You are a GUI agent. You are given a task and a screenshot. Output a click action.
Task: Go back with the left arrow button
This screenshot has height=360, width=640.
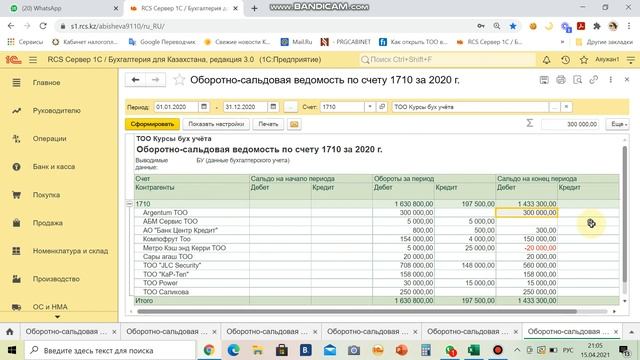click(x=136, y=80)
